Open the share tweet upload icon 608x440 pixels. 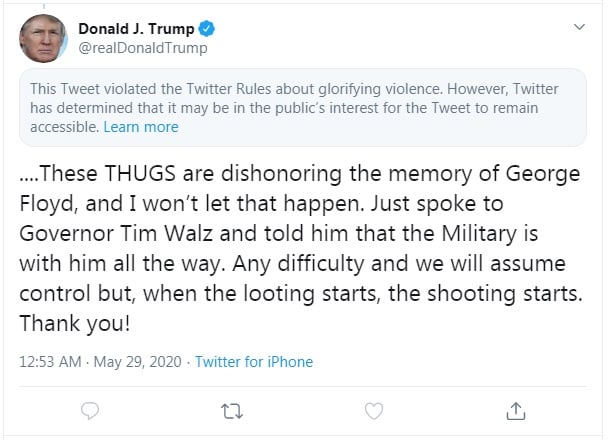[x=516, y=411]
